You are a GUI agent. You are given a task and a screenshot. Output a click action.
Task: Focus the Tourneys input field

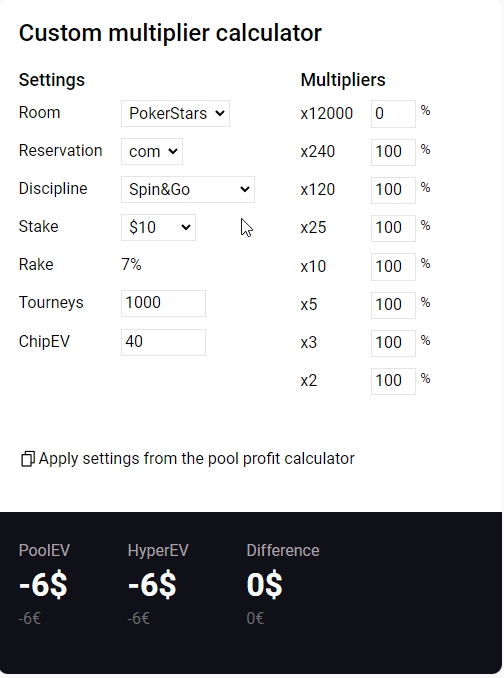(163, 303)
